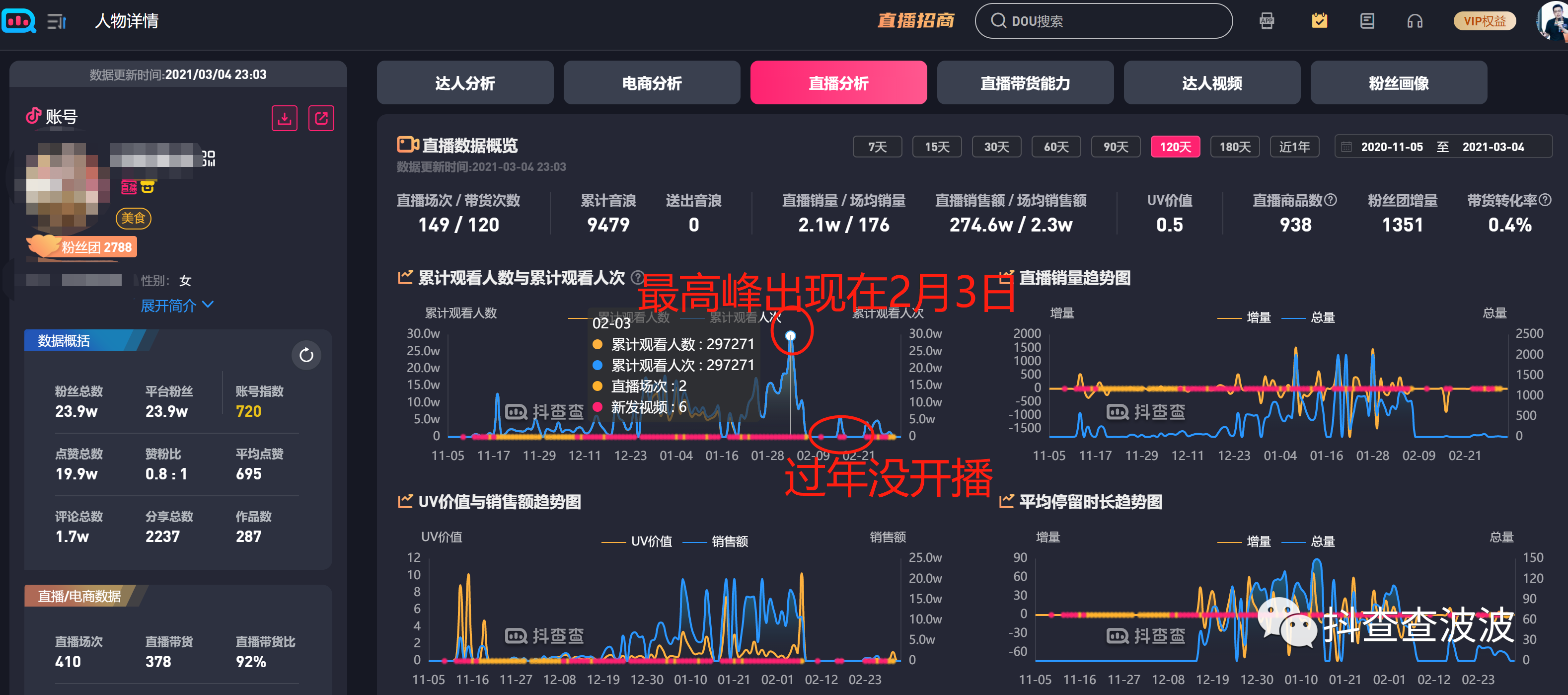Image resolution: width=1568 pixels, height=695 pixels.
Task: Click the search magnifier icon
Action: pyautogui.click(x=998, y=21)
